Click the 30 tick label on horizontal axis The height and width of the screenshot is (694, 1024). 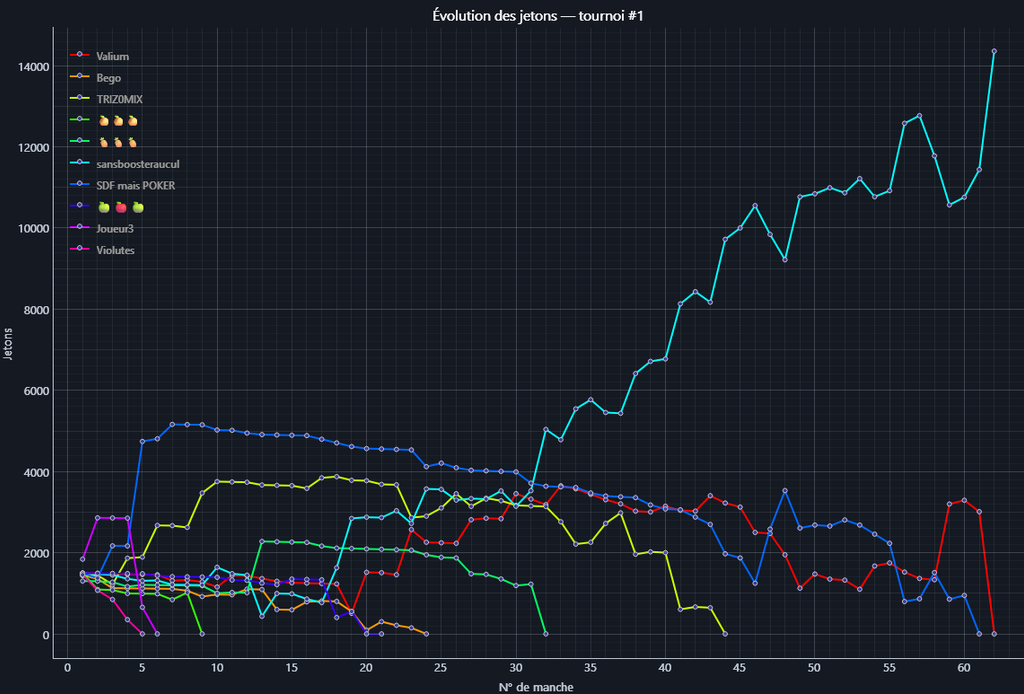(515, 667)
